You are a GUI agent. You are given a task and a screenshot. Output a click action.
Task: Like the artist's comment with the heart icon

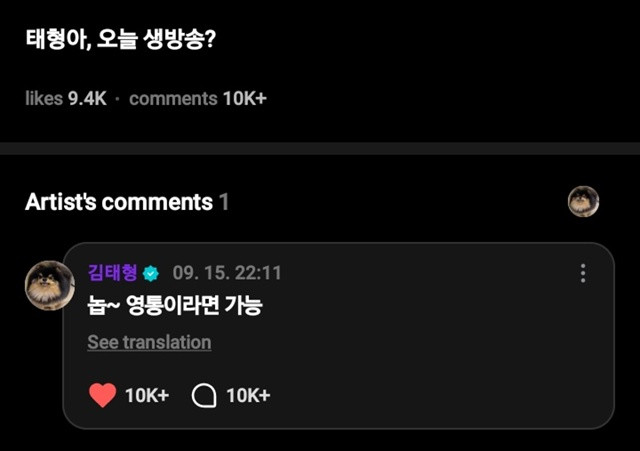102,395
